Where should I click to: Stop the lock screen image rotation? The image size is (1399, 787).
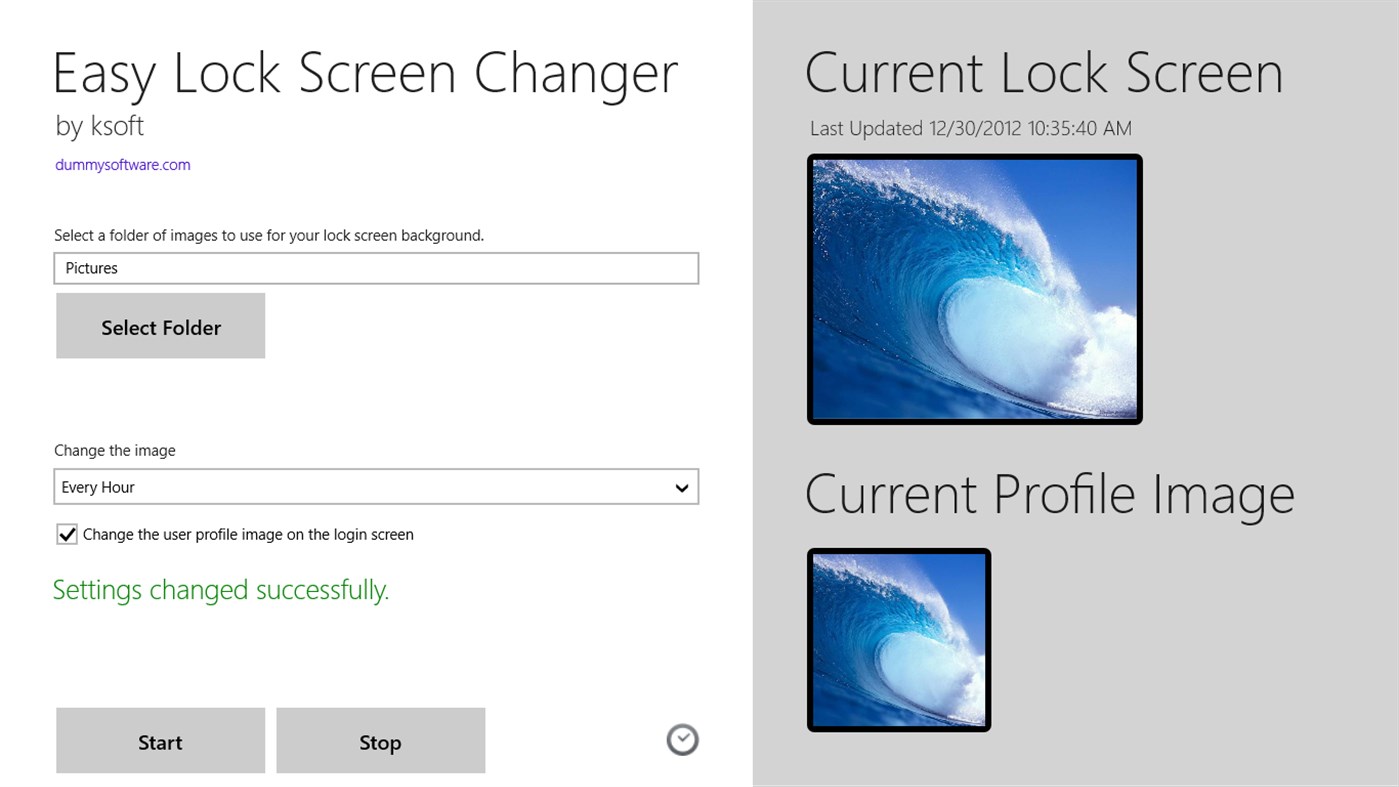click(x=380, y=741)
